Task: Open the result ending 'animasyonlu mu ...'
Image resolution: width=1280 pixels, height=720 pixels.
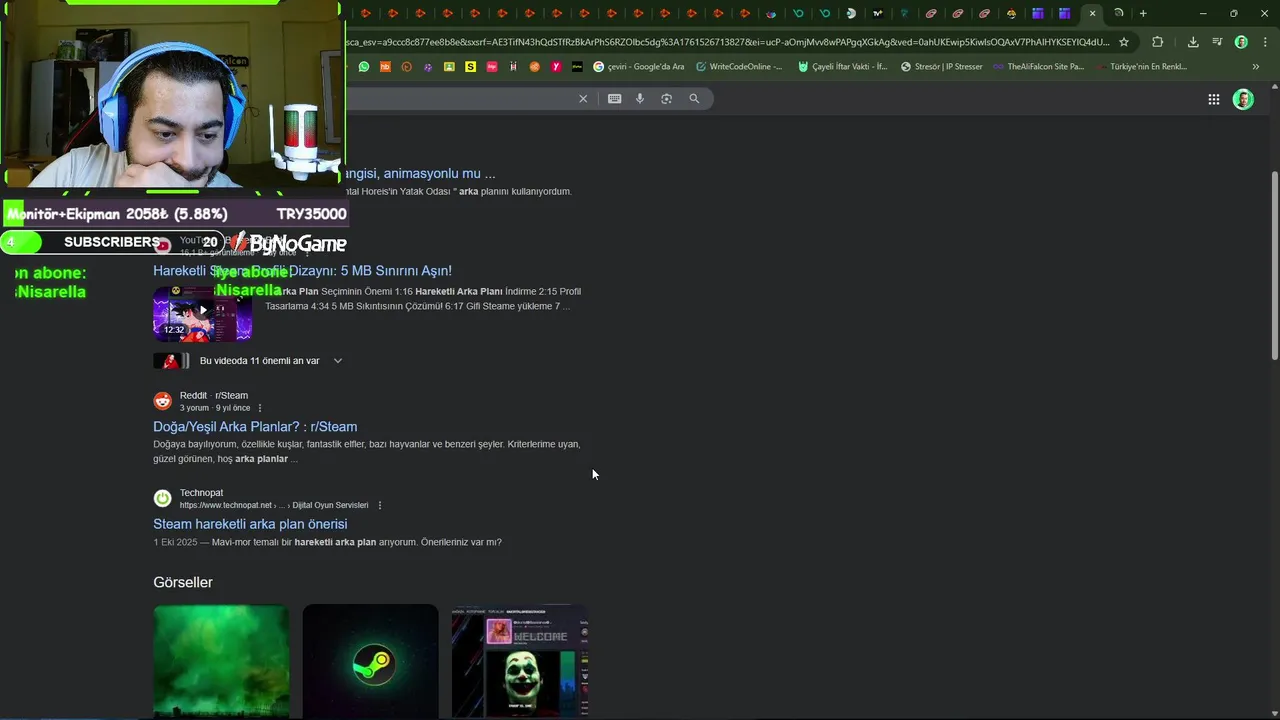Action: [420, 173]
